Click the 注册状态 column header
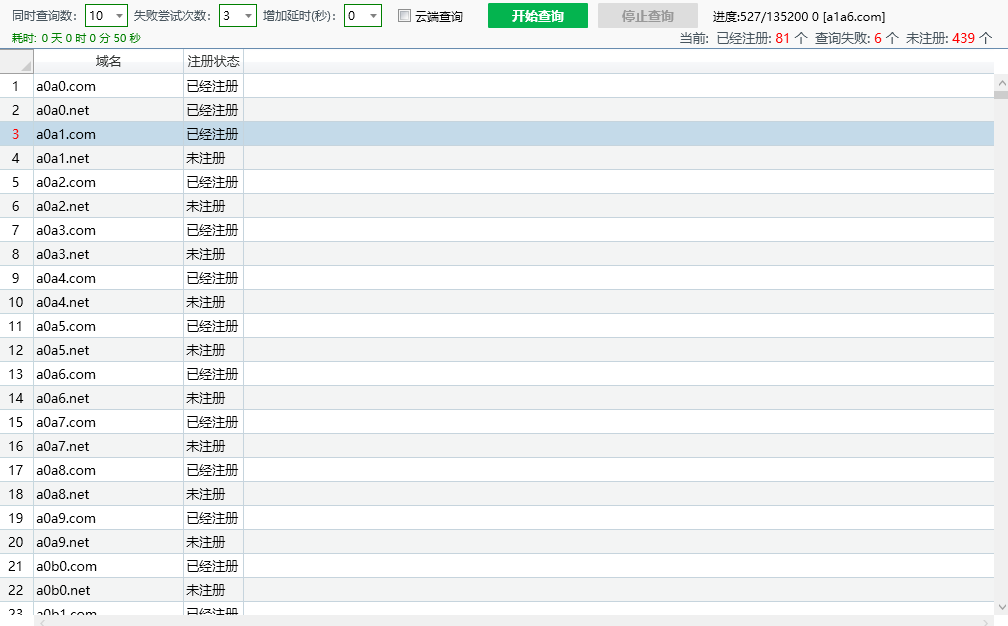This screenshot has height=626, width=1008. [213, 62]
